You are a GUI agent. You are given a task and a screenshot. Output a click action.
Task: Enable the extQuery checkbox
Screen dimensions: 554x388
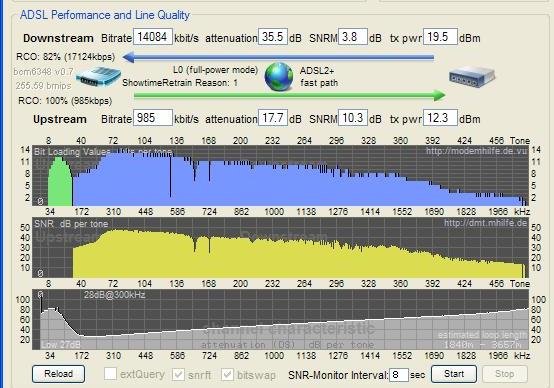pyautogui.click(x=110, y=374)
